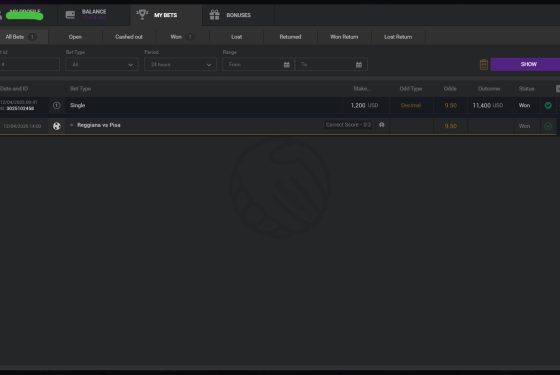
Task: Click the yellow clipboard icon beside Show
Action: click(484, 65)
